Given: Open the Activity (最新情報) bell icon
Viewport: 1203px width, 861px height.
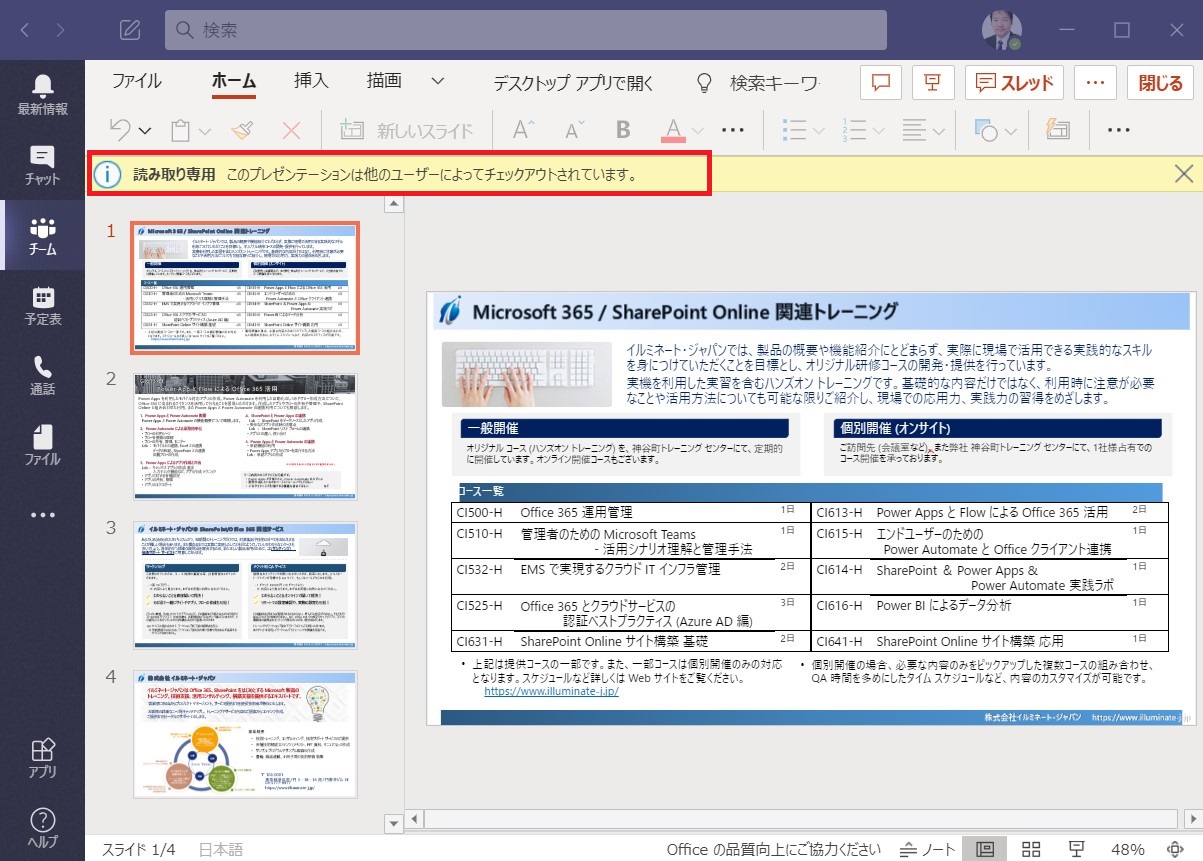Looking at the screenshot, I should click(x=42, y=96).
